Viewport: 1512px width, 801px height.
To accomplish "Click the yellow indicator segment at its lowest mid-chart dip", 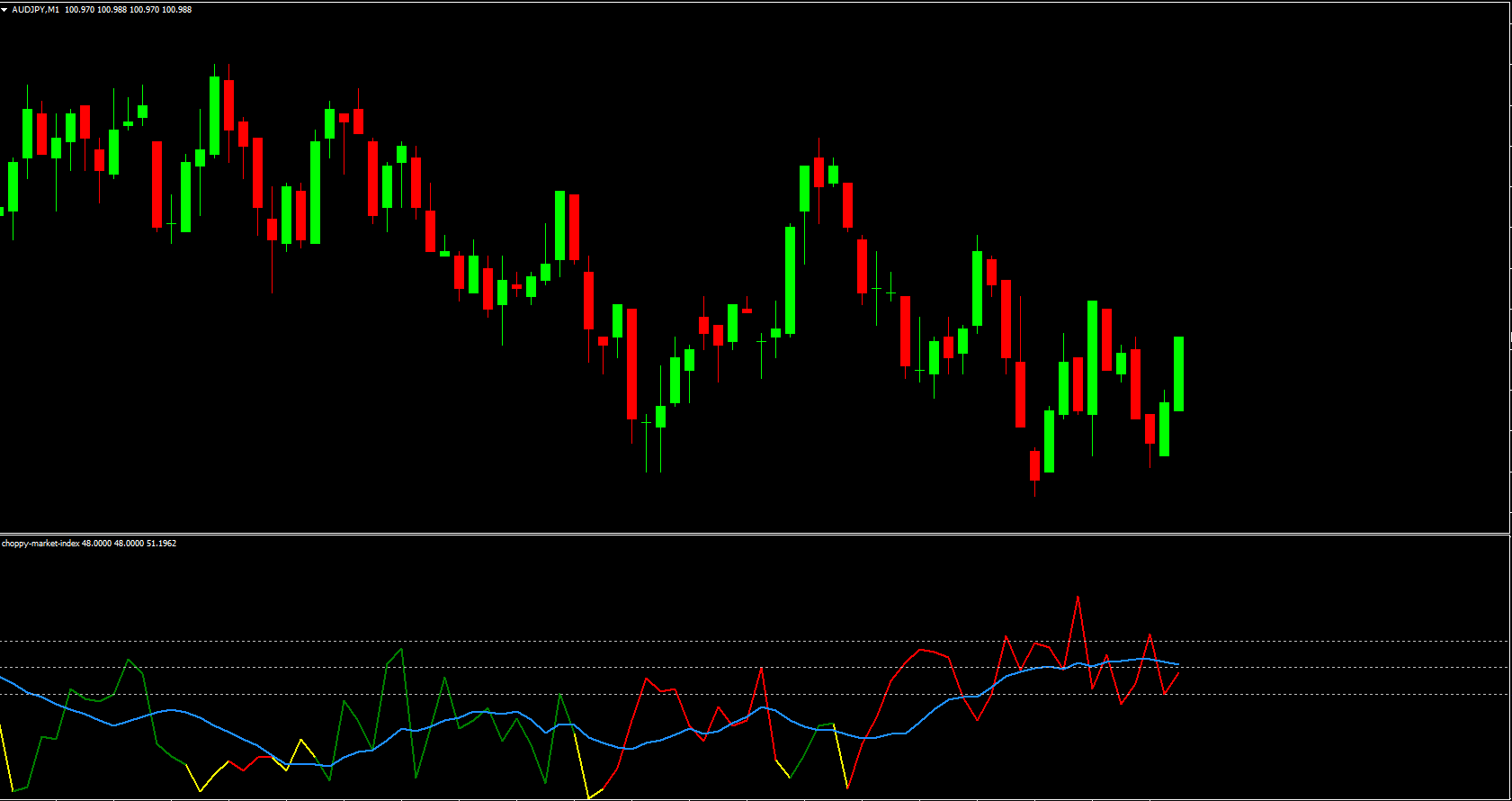I will [x=588, y=796].
